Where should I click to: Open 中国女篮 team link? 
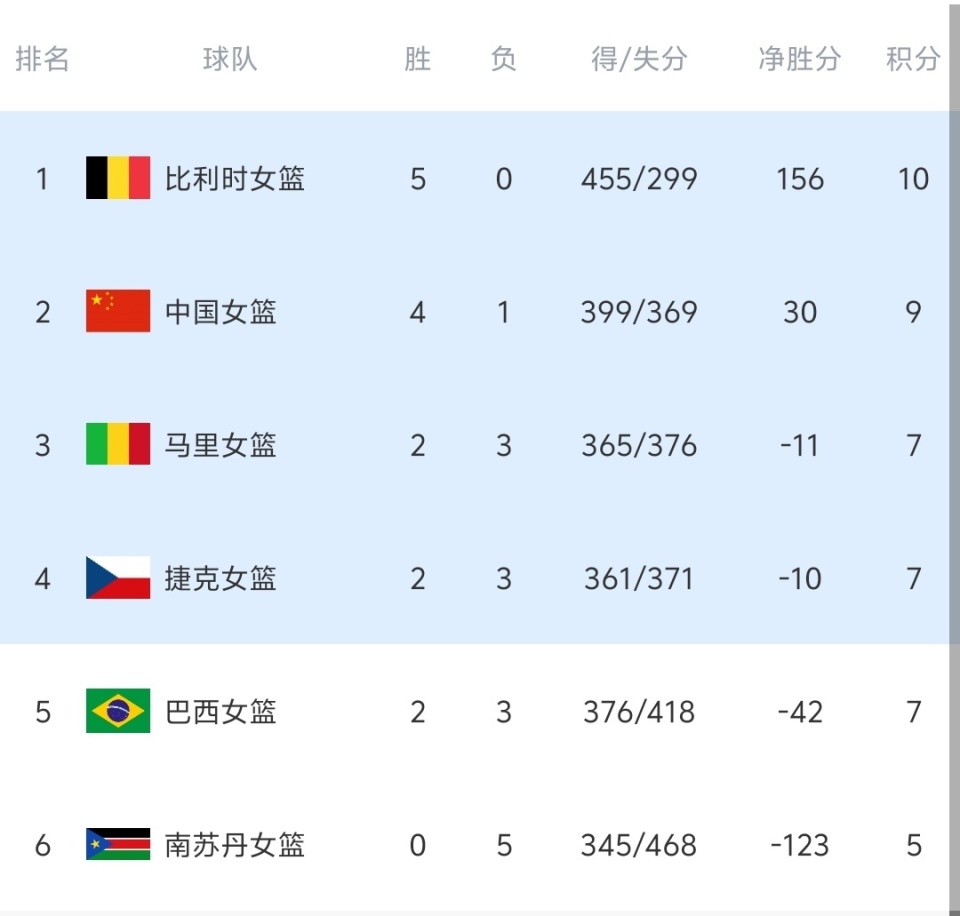(221, 312)
